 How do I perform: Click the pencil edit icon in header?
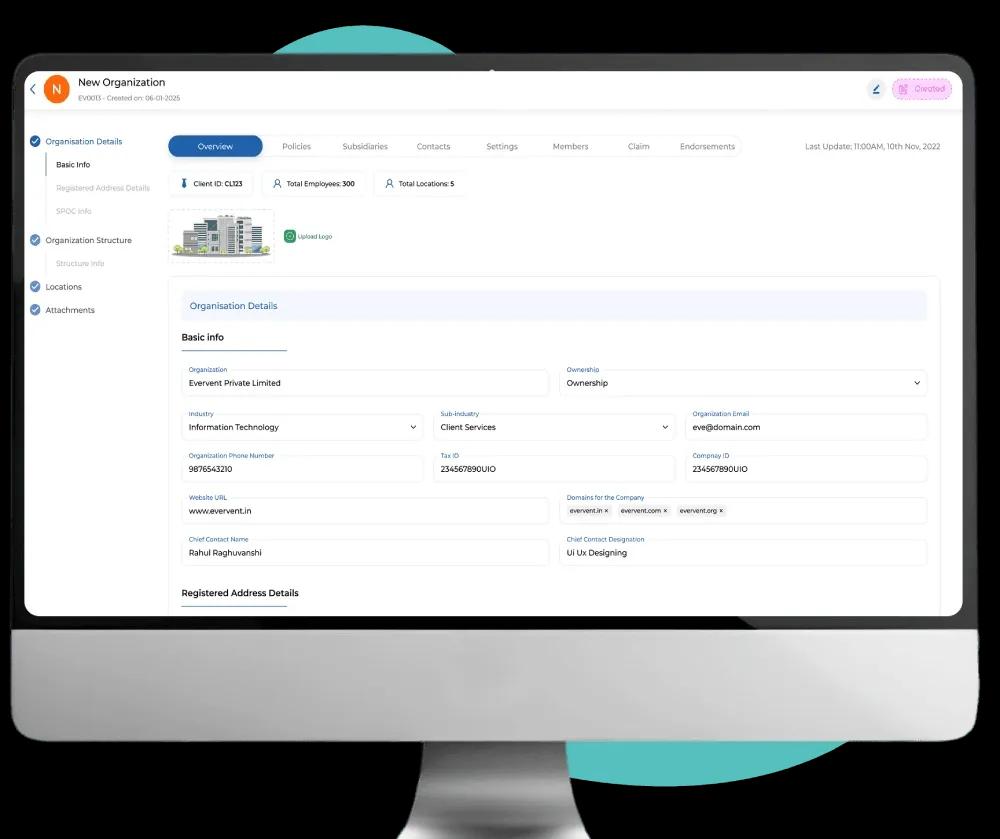(x=876, y=89)
